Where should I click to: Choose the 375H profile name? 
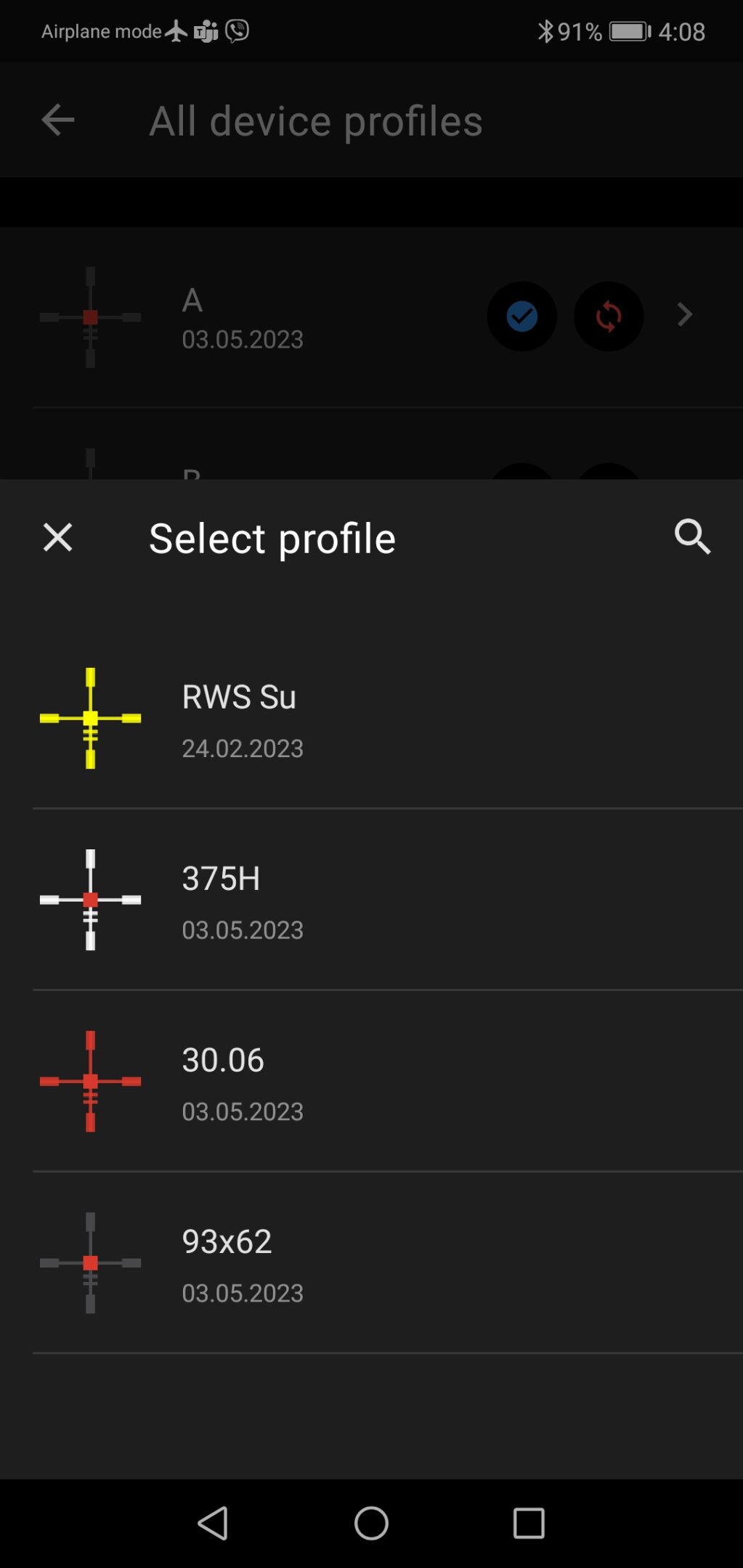tap(221, 878)
